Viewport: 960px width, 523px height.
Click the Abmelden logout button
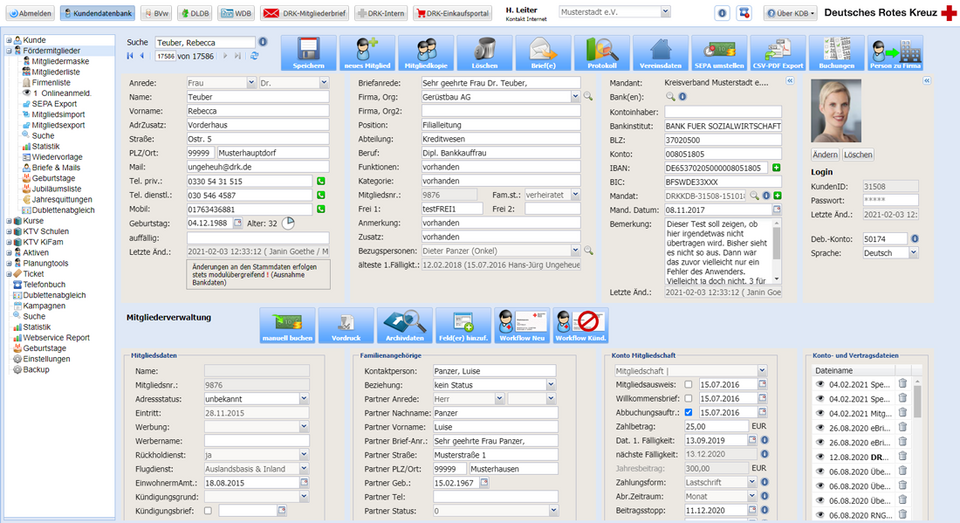click(x=29, y=13)
